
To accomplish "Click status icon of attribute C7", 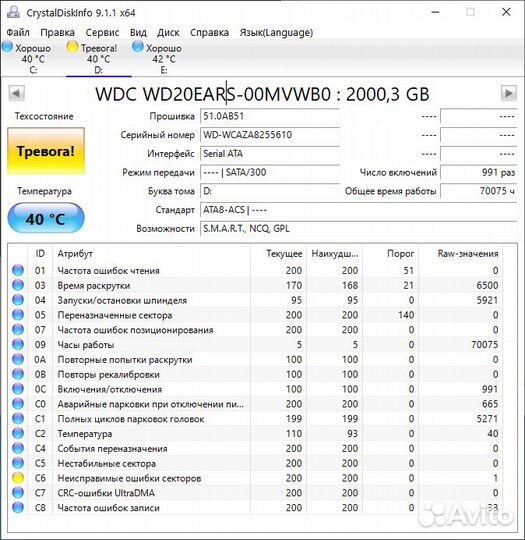I will [x=18, y=492].
